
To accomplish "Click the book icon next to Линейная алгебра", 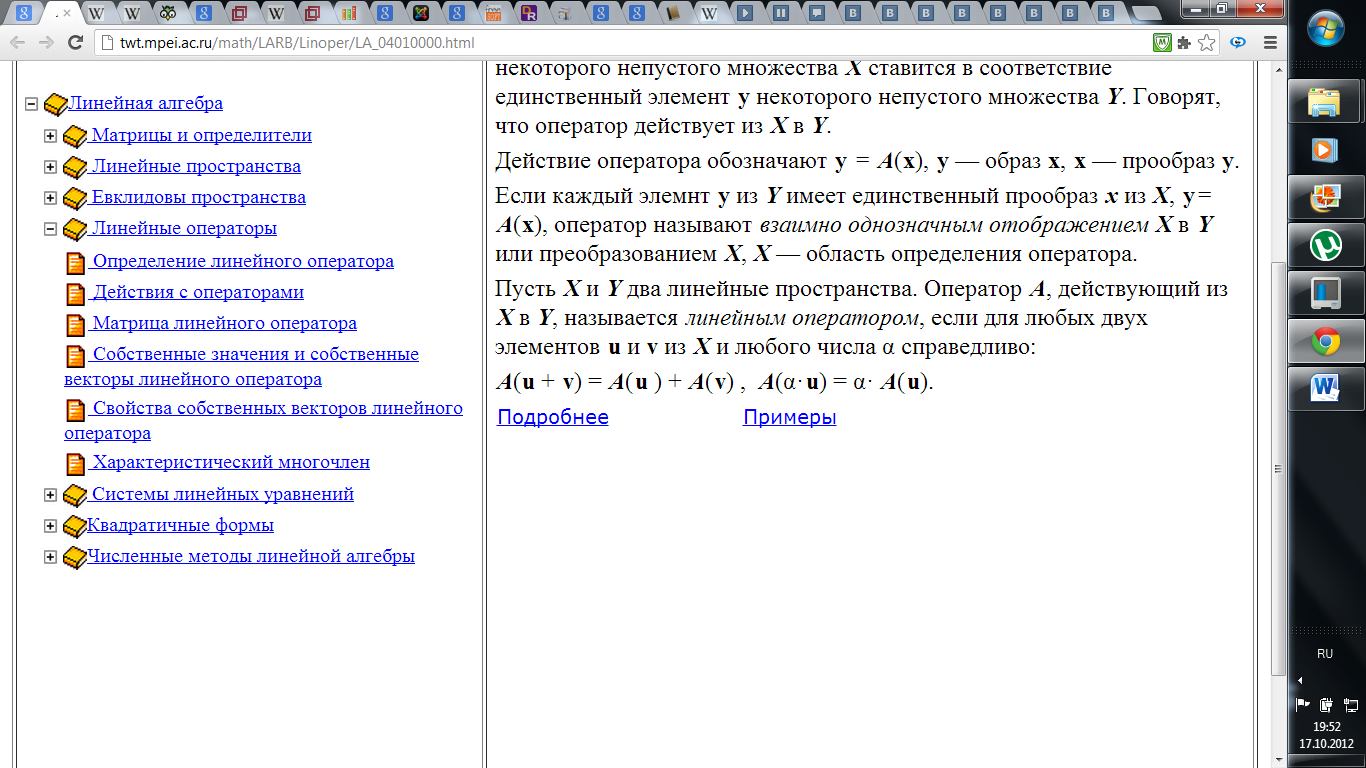I will pos(56,104).
